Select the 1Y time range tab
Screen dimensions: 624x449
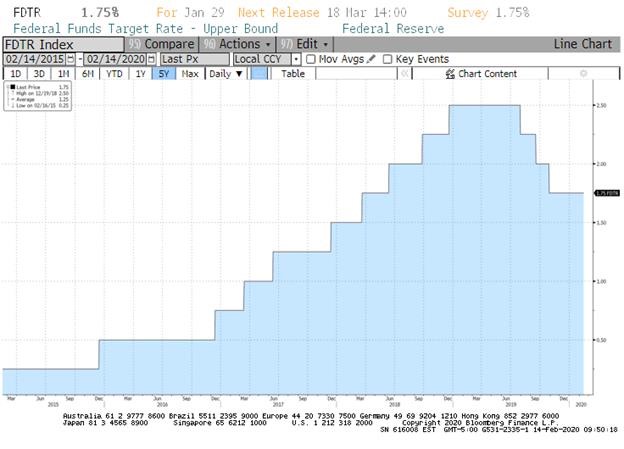139,74
